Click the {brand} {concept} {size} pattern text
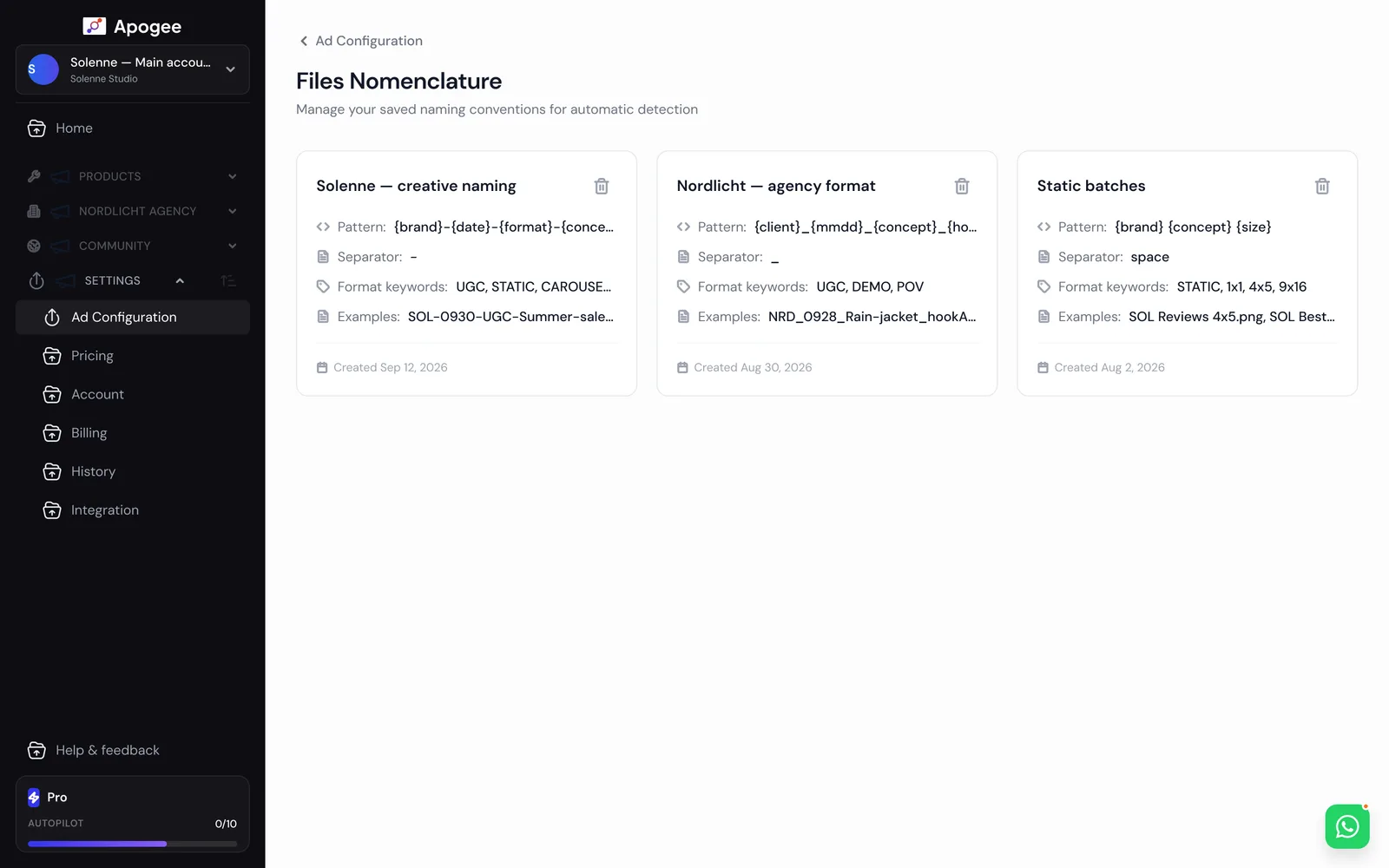 [1193, 227]
